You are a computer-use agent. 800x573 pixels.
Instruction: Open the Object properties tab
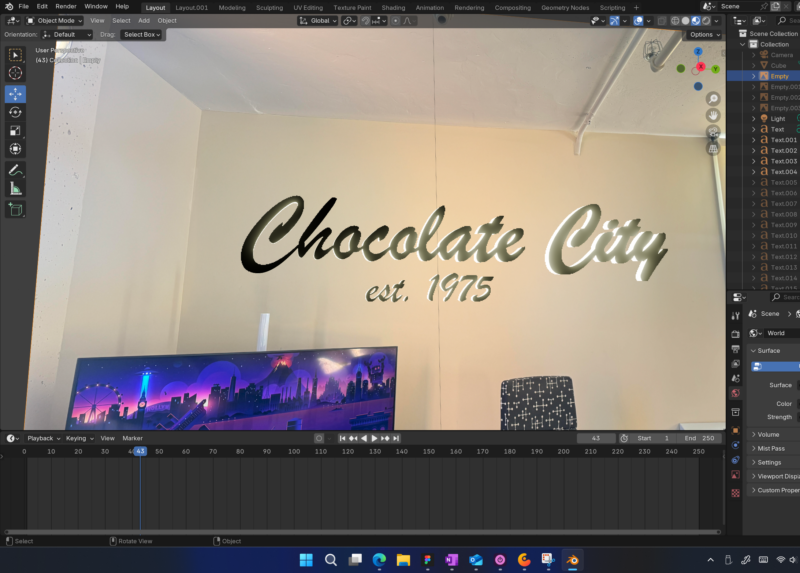click(735, 431)
